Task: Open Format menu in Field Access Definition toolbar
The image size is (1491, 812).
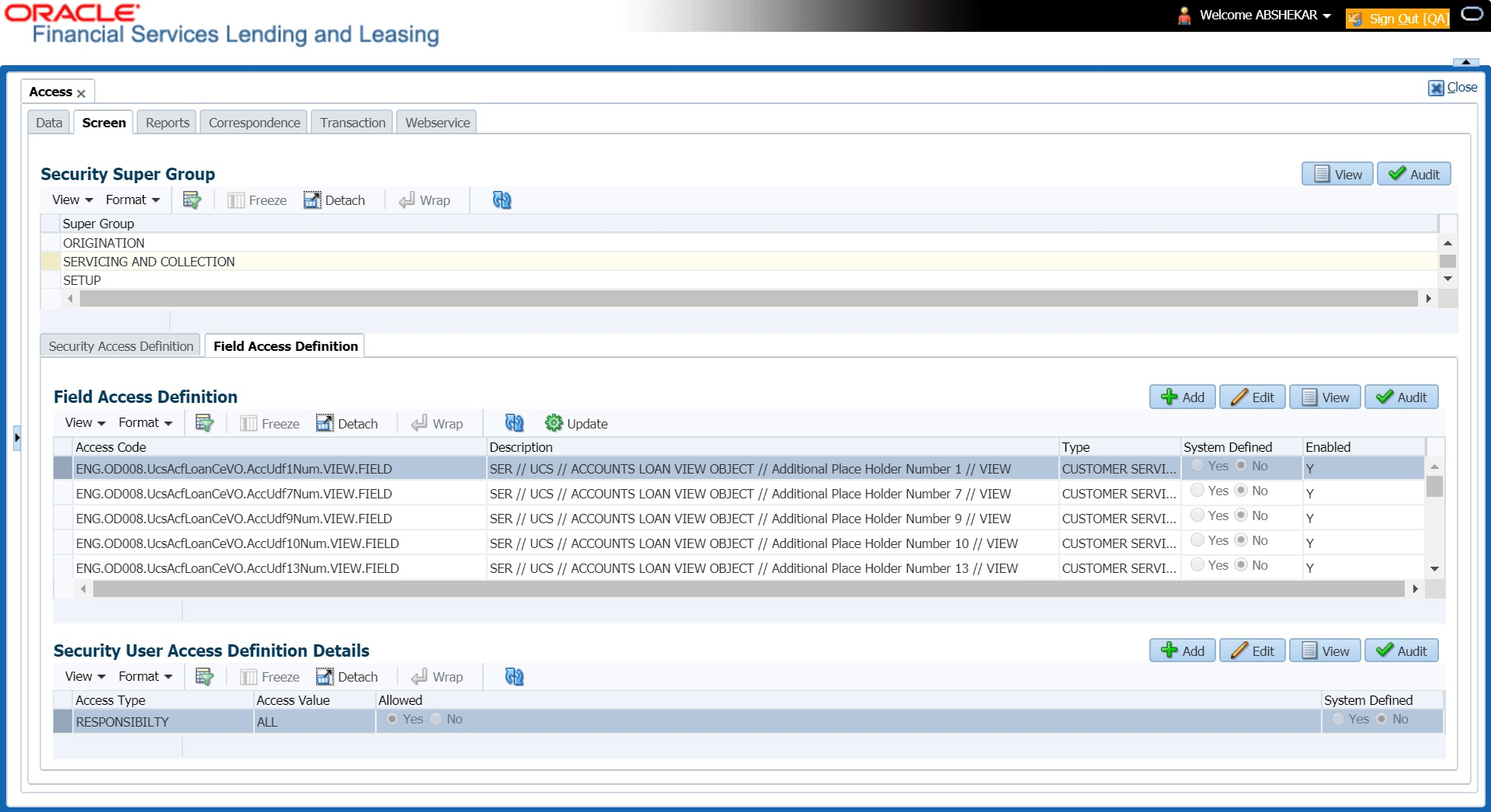Action: coord(145,423)
